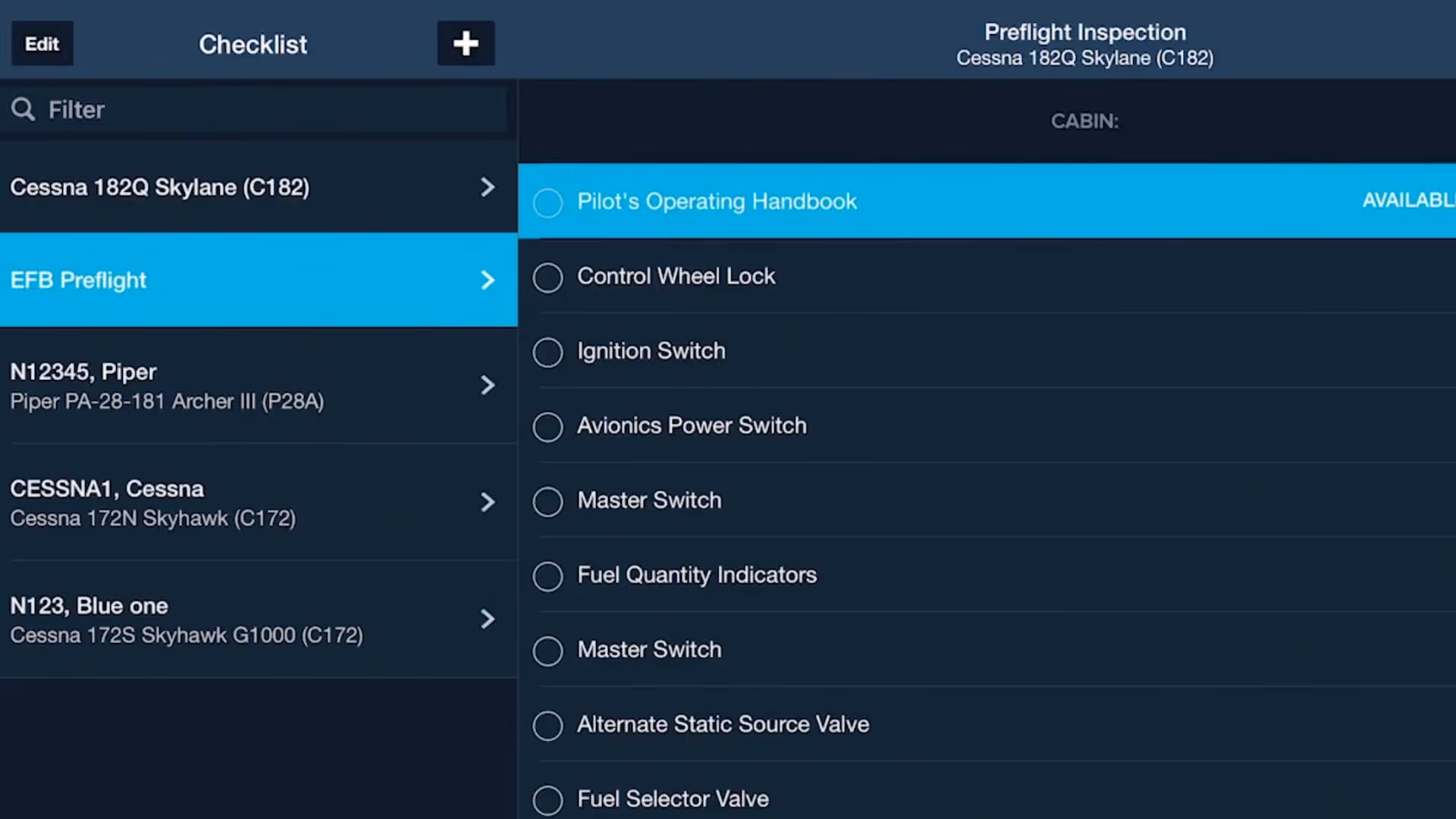Check off Alternate Static Source Valve circle

(x=548, y=726)
